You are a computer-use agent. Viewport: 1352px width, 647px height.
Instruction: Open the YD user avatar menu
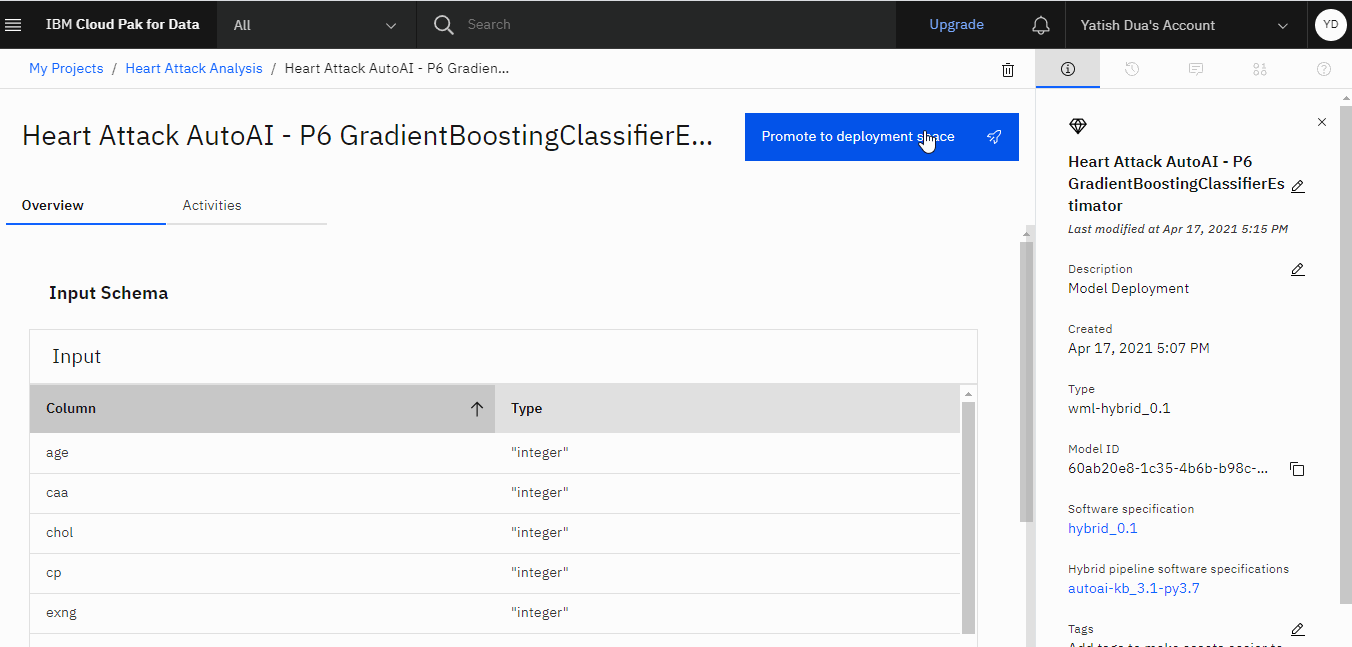[1330, 25]
